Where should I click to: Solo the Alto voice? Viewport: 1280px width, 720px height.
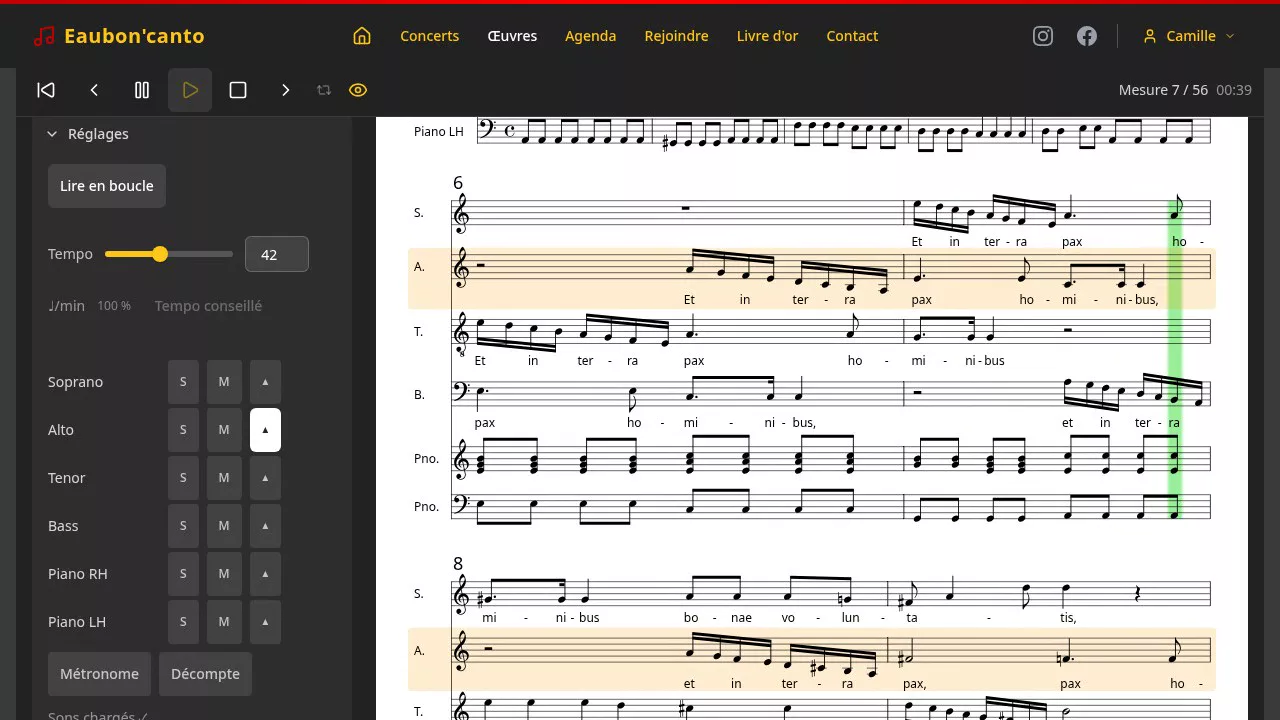coord(183,430)
